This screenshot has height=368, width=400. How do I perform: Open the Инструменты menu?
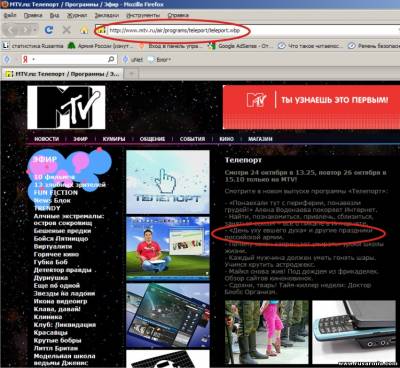[143, 15]
